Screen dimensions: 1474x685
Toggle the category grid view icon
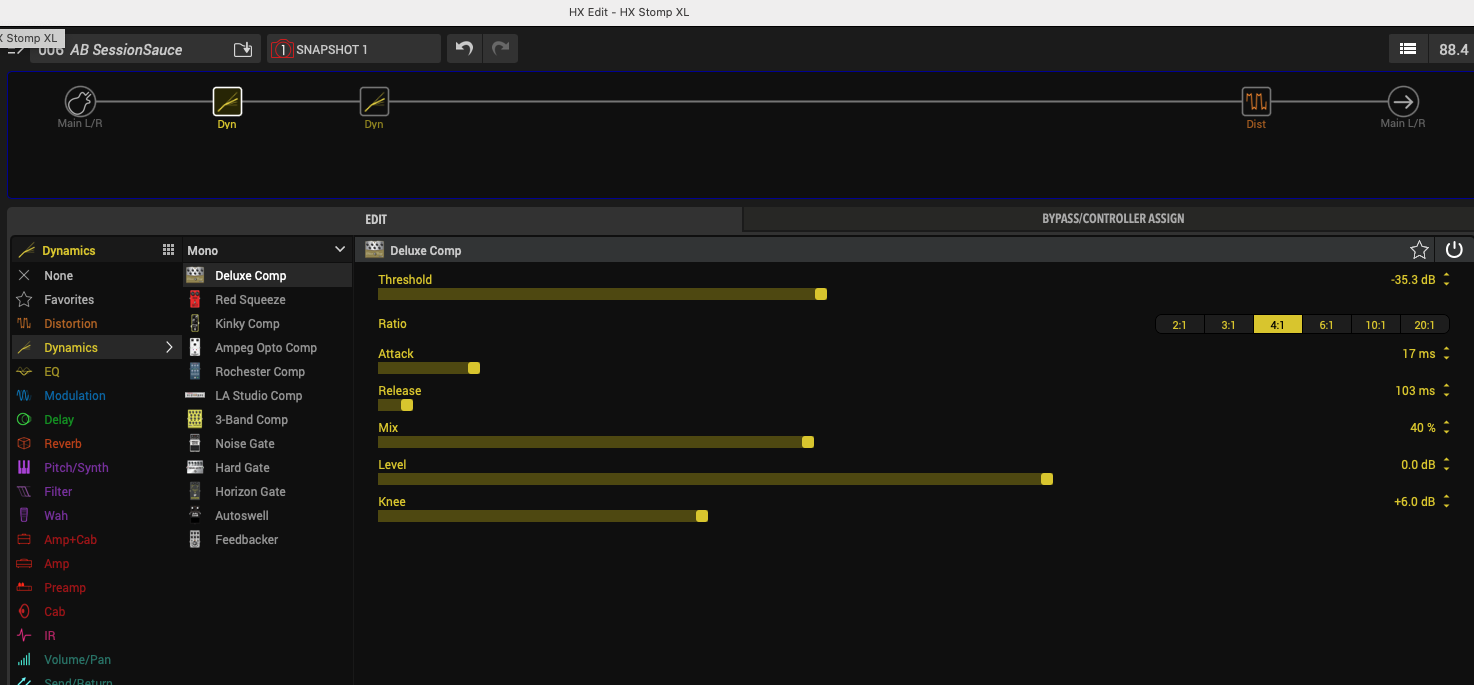[x=168, y=250]
